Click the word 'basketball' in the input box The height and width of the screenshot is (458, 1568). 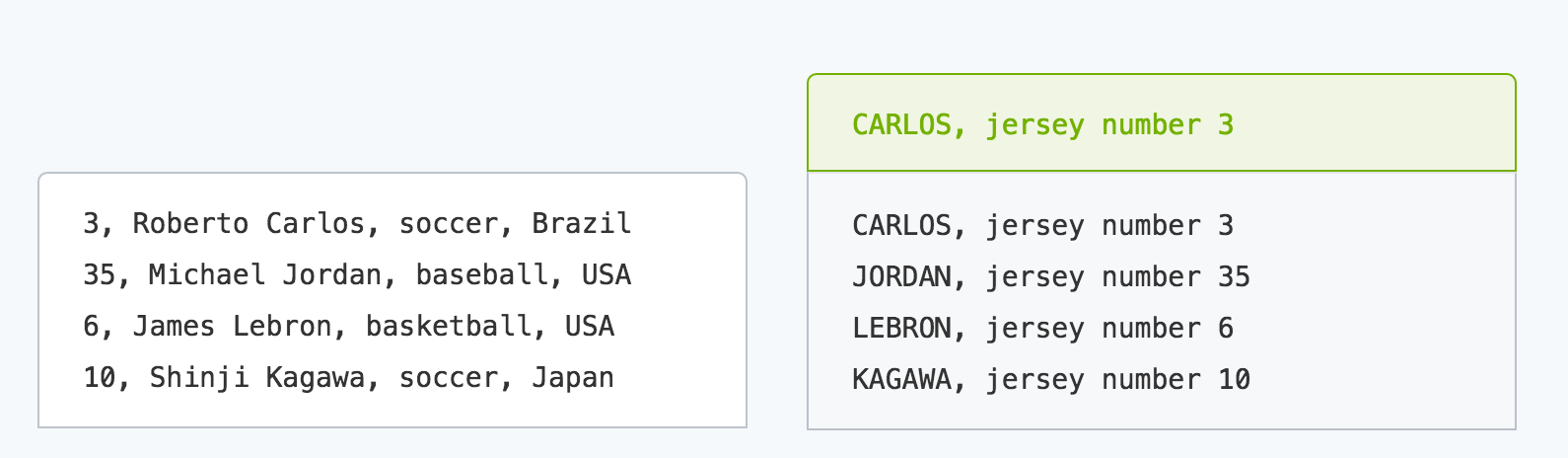coord(449,326)
